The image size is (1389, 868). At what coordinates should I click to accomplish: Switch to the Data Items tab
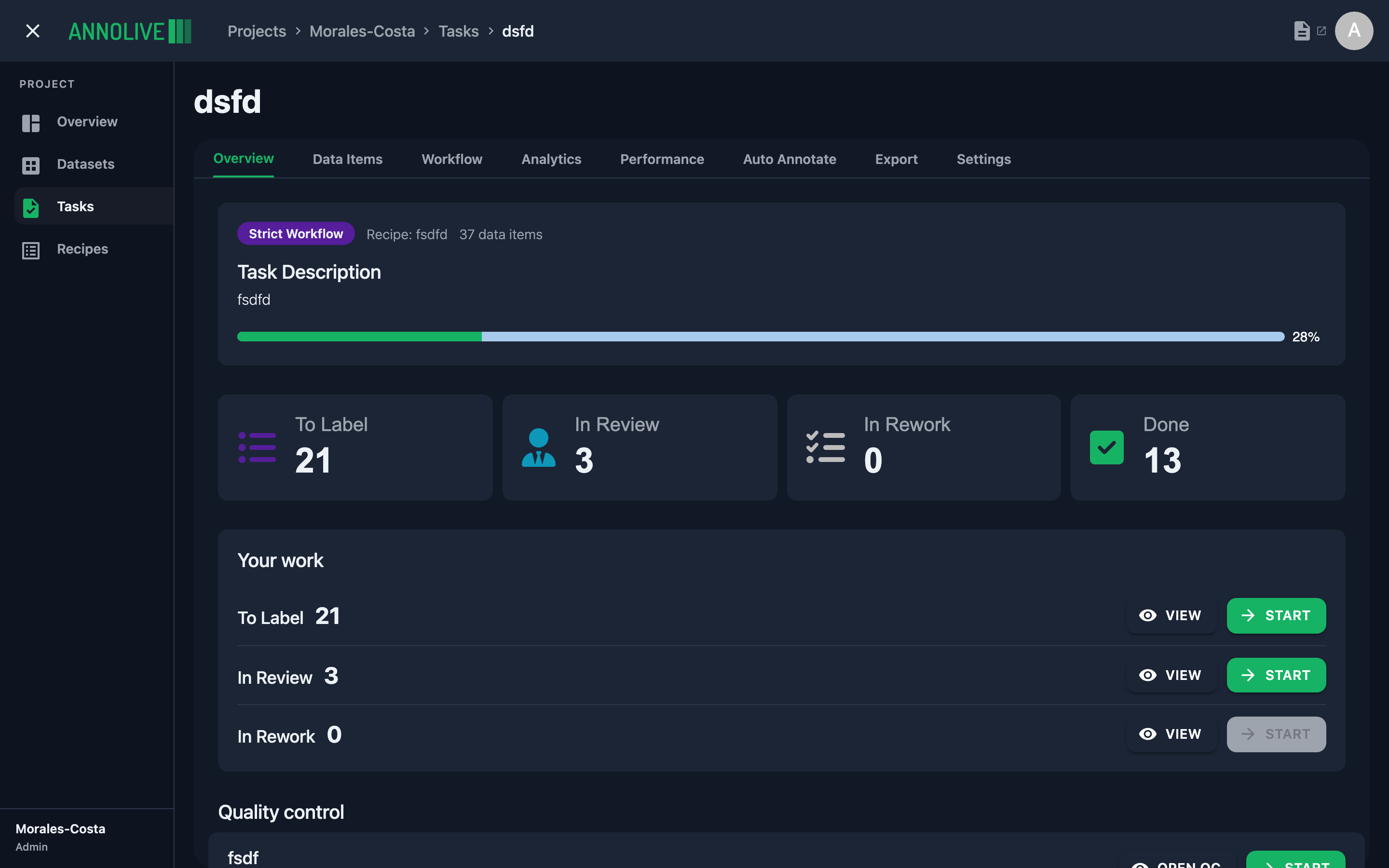tap(347, 159)
